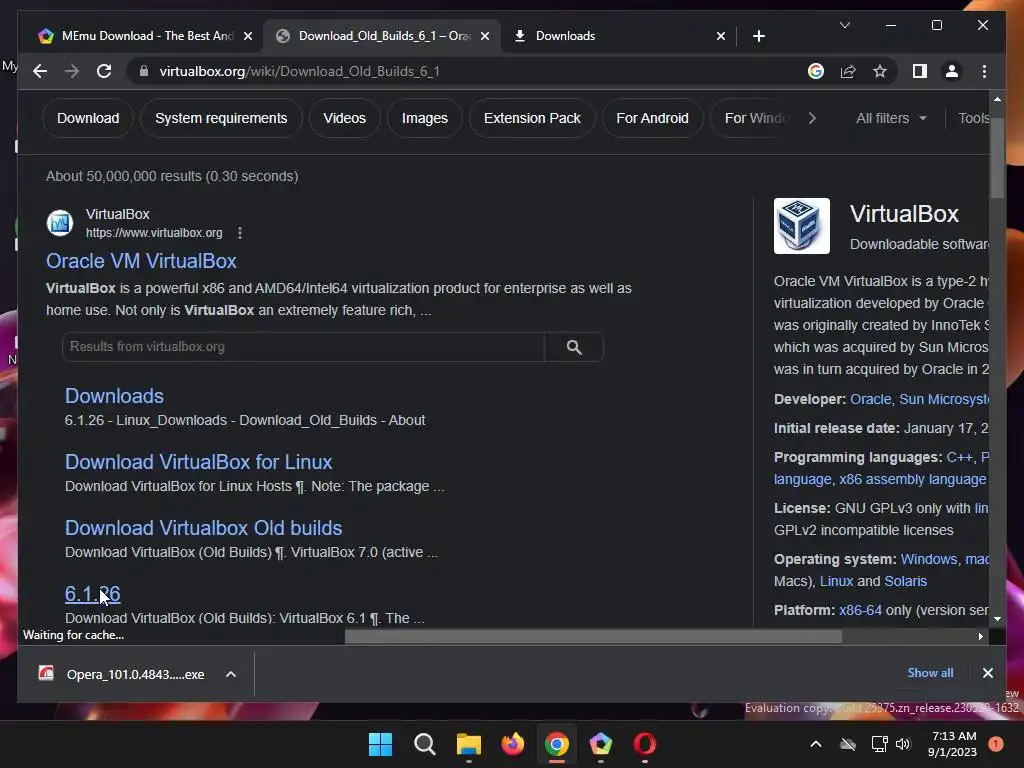Open Linux operating system link
Screen dimensions: 1024x768
coord(837,581)
